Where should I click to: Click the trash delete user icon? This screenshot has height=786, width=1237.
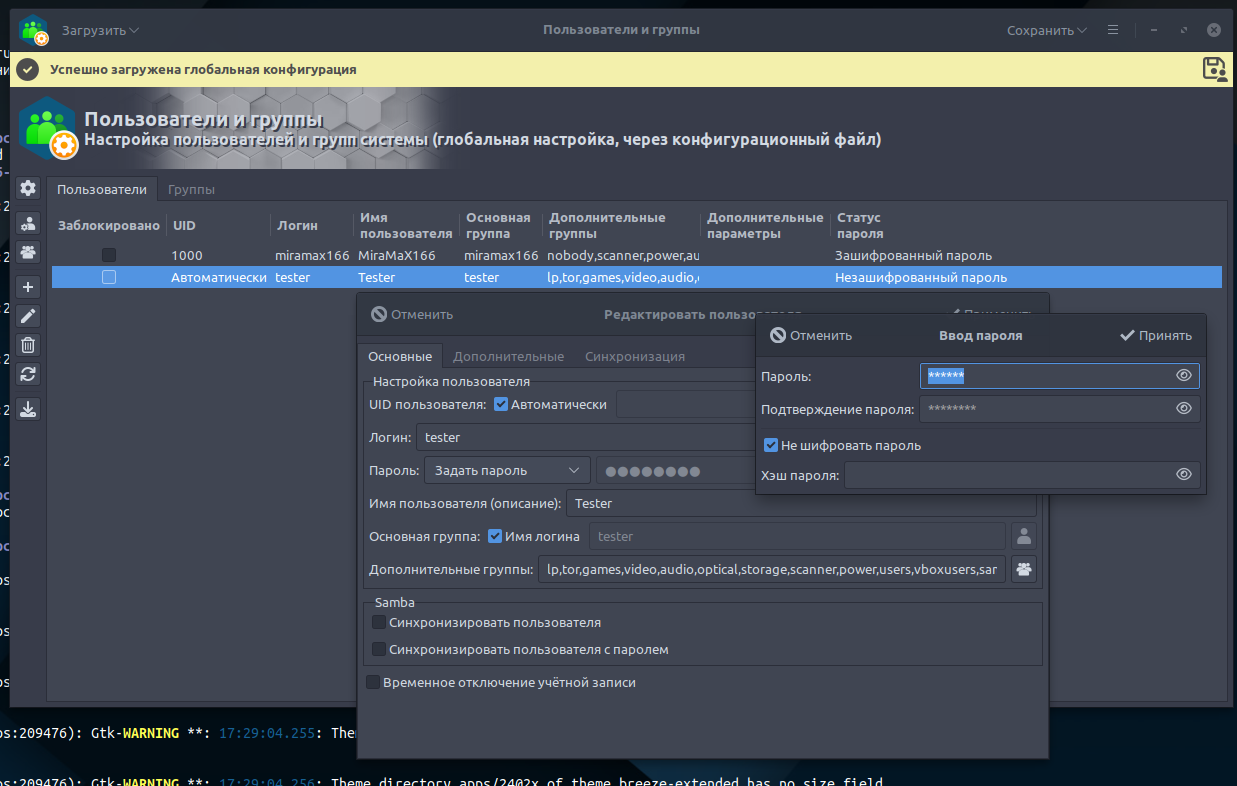pyautogui.click(x=28, y=345)
